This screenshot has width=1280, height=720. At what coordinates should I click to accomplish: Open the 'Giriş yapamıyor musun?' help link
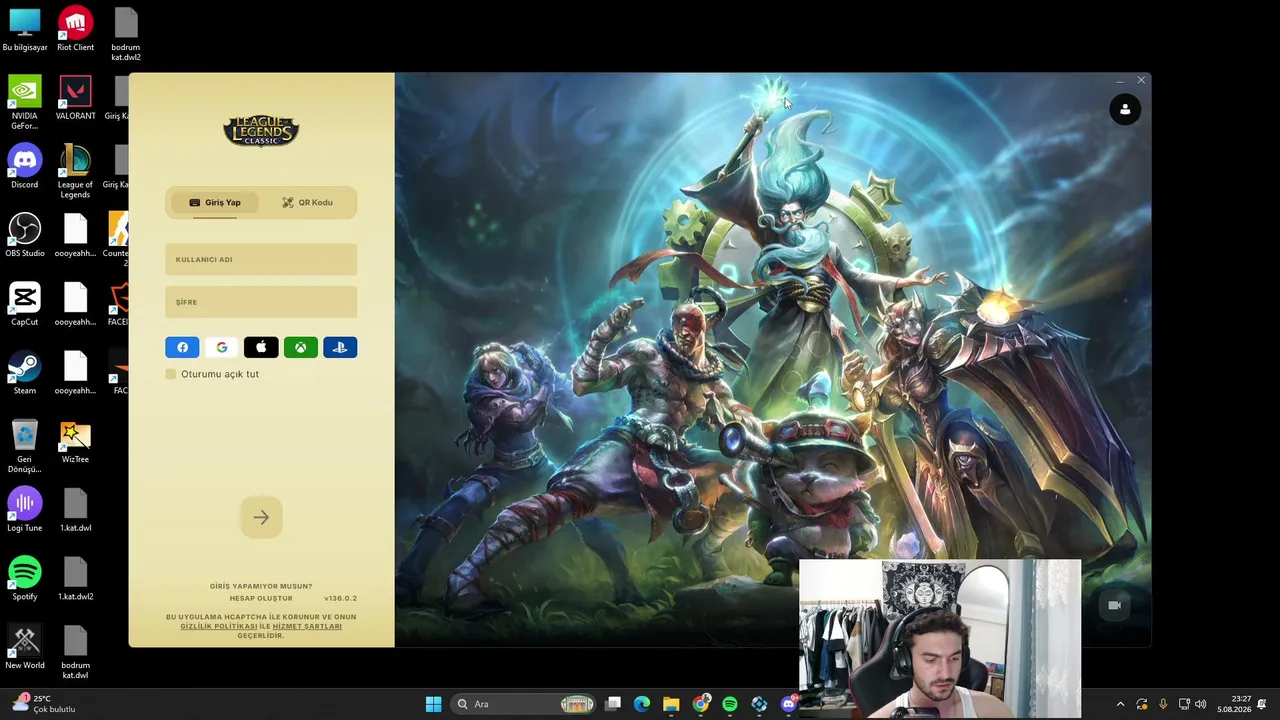click(x=261, y=586)
